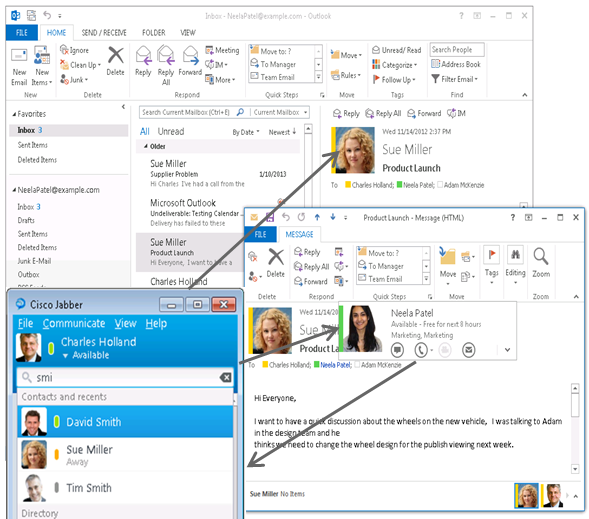Select David Smith in Jabber contacts
This screenshot has width=589, height=519.
click(125, 421)
